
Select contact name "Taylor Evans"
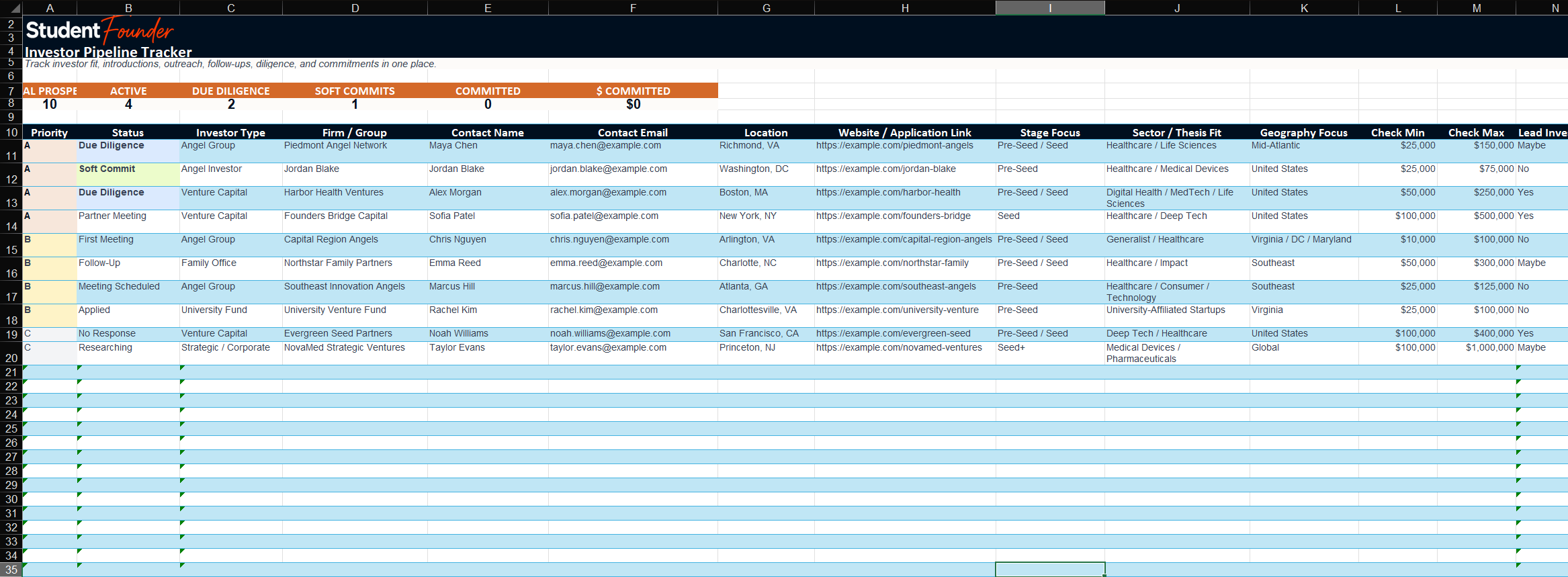click(488, 353)
